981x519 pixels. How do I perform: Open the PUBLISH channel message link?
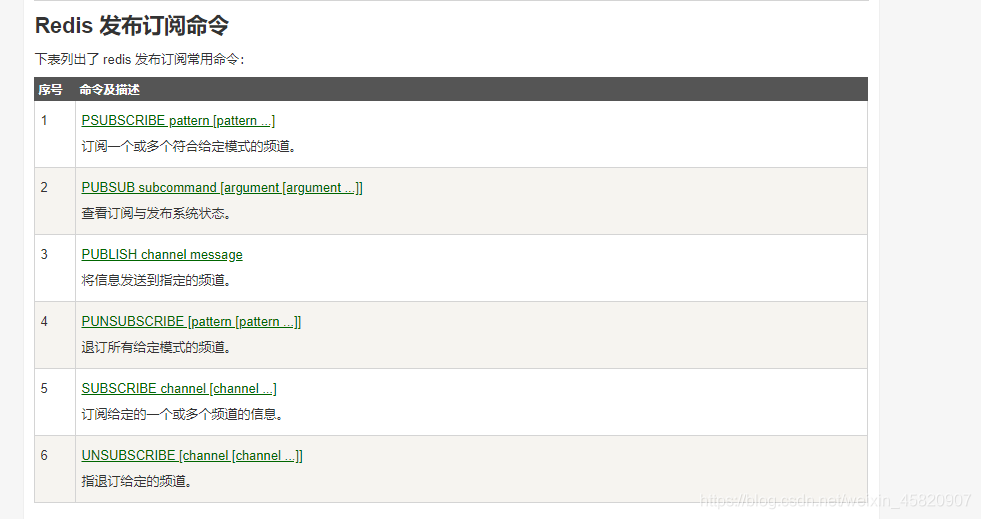click(x=162, y=254)
